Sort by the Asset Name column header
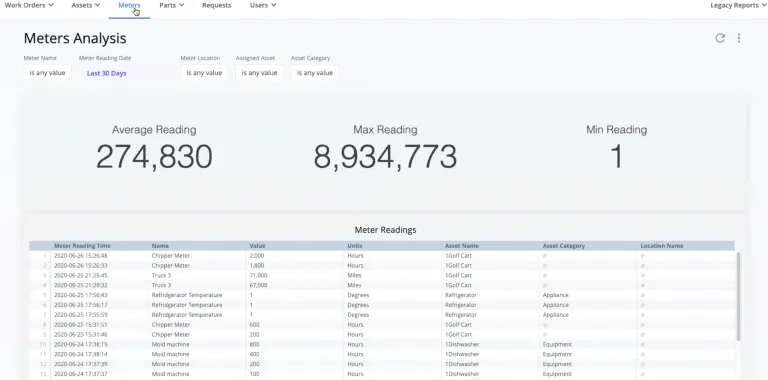The height and width of the screenshot is (380, 768). coord(462,246)
